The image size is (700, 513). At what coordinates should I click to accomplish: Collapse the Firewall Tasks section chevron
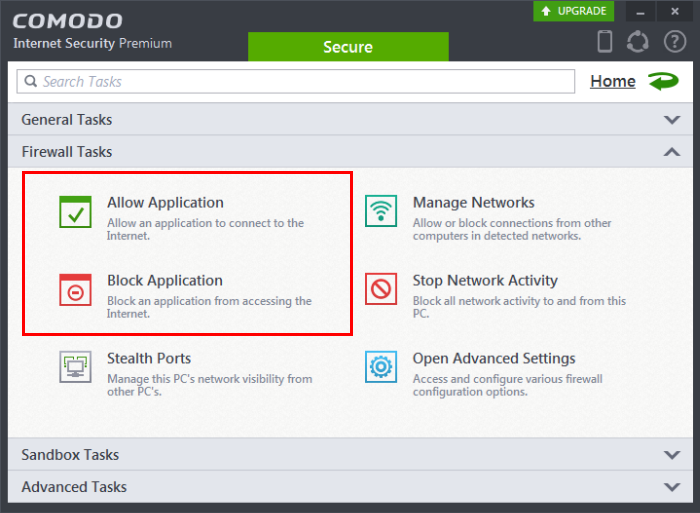point(672,152)
